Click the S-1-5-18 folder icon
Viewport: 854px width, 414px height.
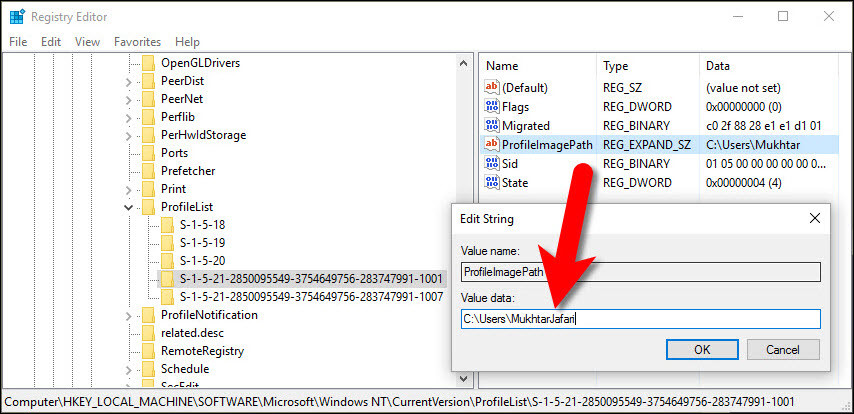click(167, 224)
